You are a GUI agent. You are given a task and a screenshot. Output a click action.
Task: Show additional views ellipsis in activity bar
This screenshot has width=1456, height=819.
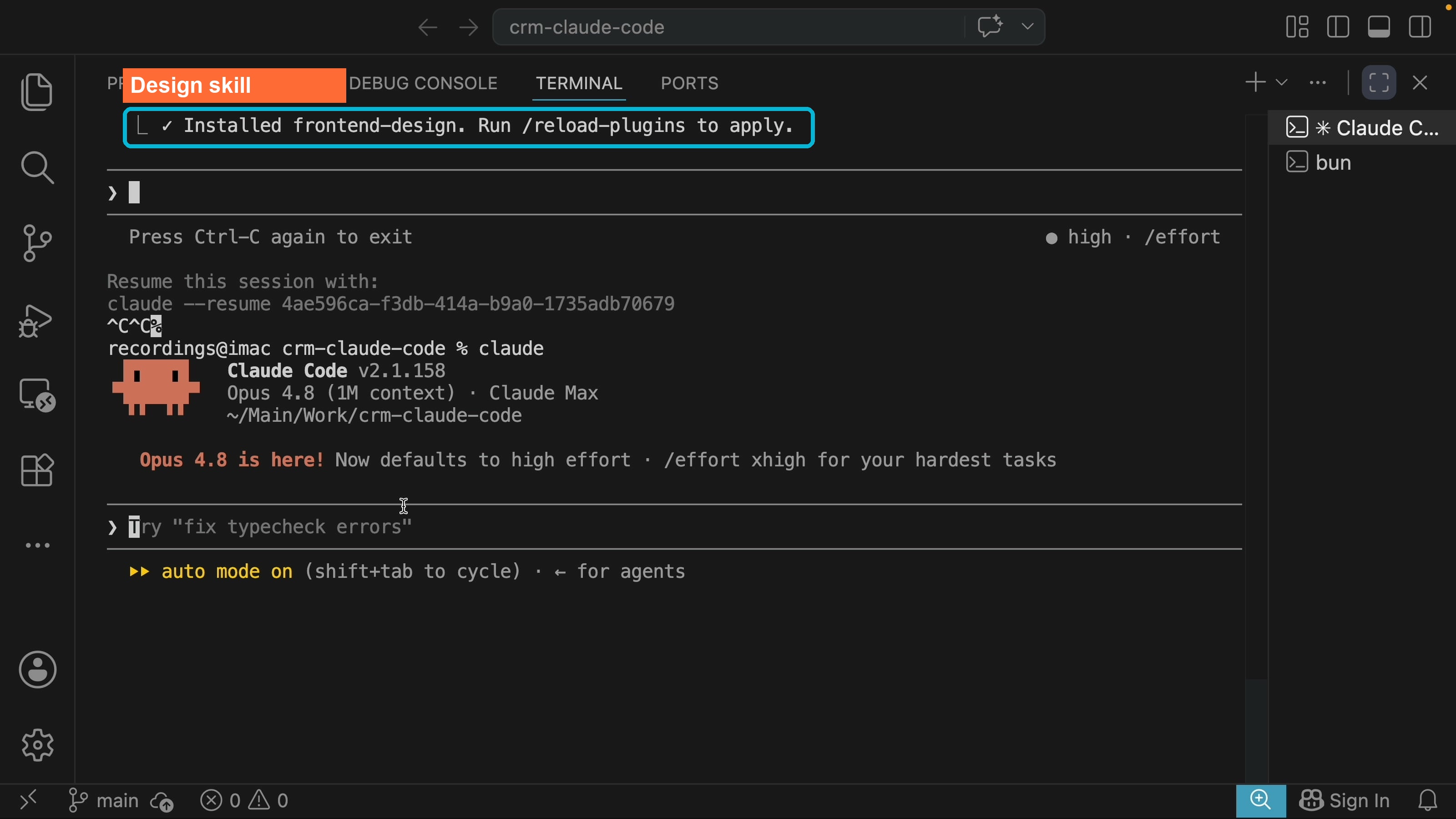(37, 546)
